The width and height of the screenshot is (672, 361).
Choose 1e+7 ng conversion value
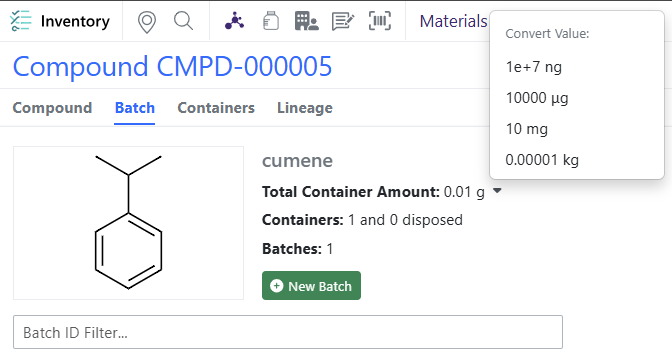tap(534, 67)
